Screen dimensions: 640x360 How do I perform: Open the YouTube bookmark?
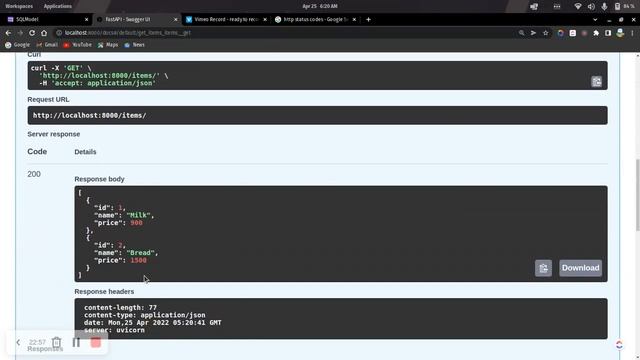[x=78, y=45]
